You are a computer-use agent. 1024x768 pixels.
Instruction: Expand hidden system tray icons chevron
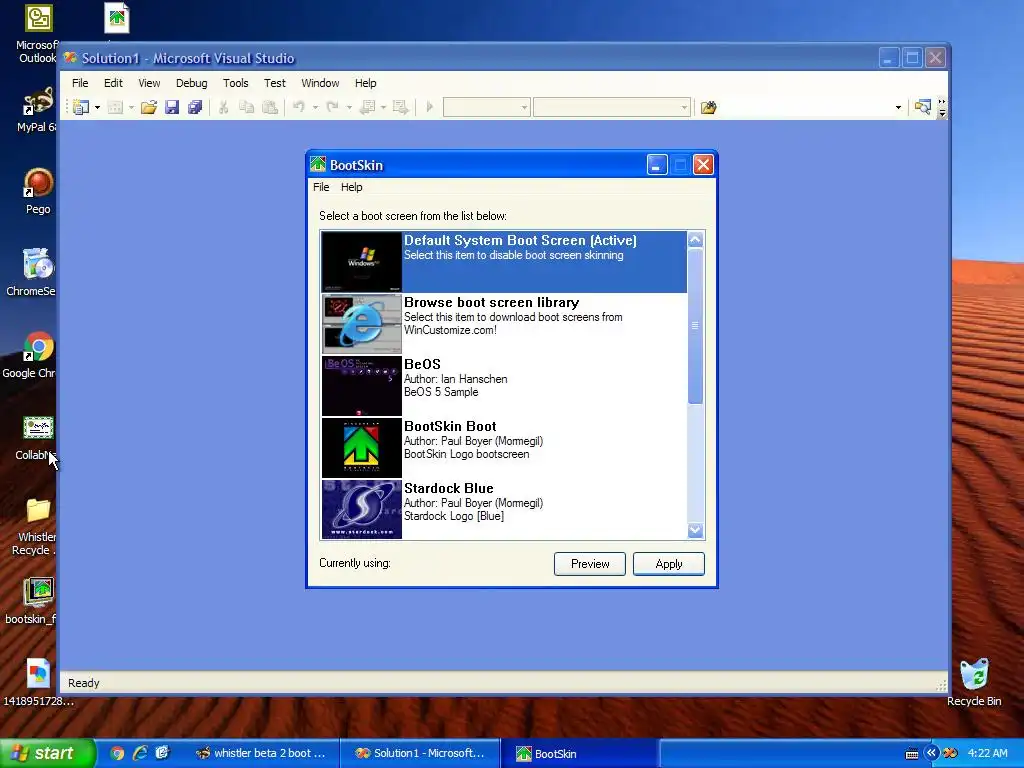click(x=931, y=753)
